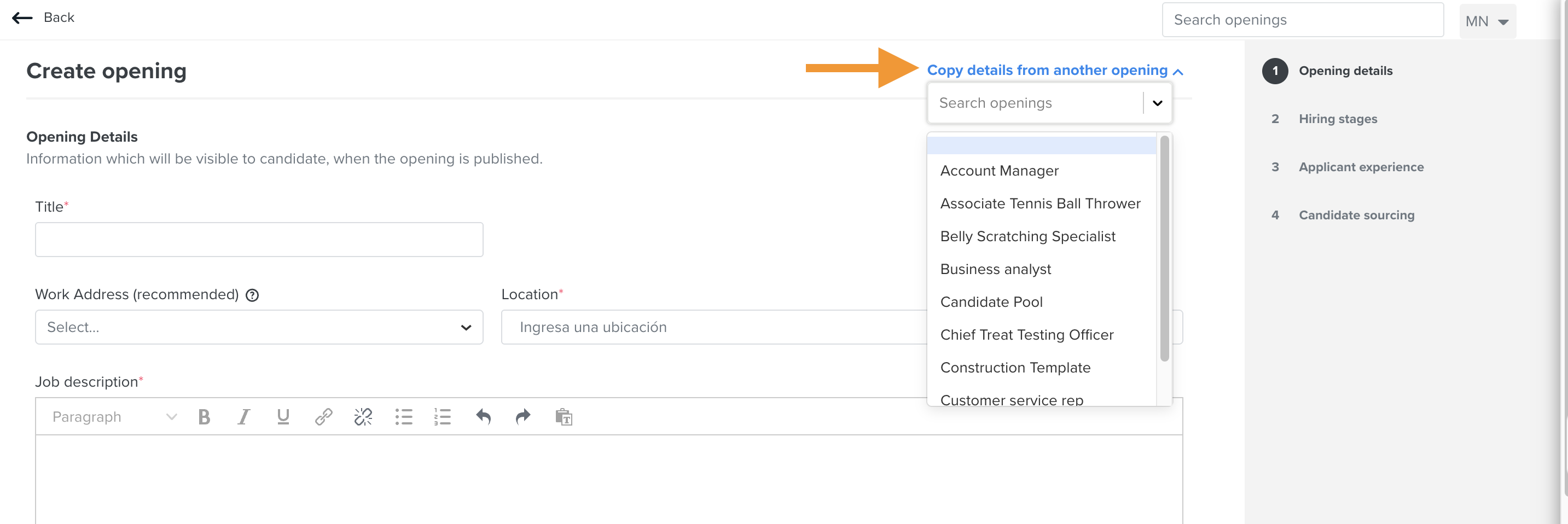Insert a link in job description
The image size is (1568, 524).
coord(323,417)
